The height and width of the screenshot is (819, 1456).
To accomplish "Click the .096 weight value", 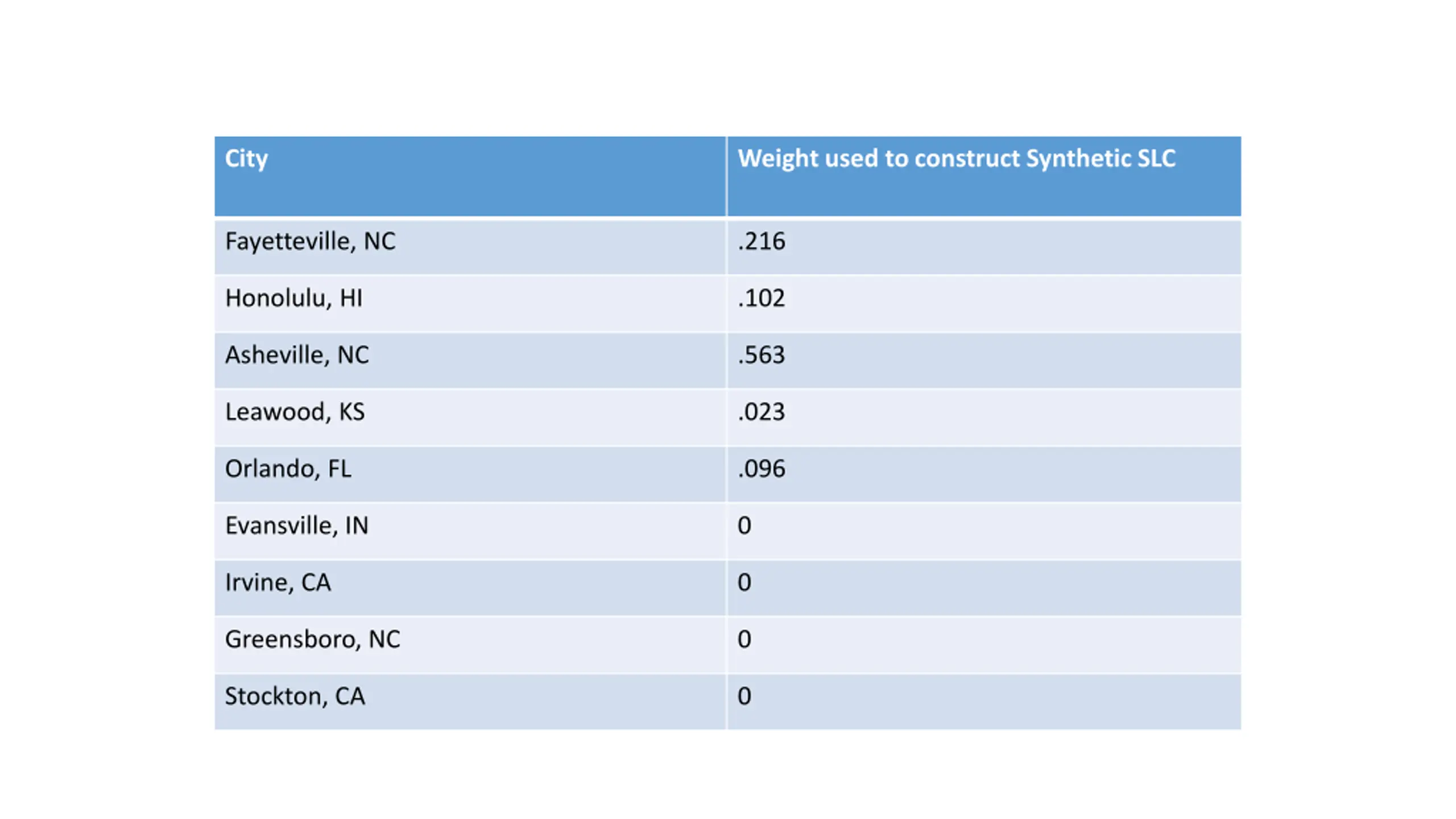I will point(762,469).
